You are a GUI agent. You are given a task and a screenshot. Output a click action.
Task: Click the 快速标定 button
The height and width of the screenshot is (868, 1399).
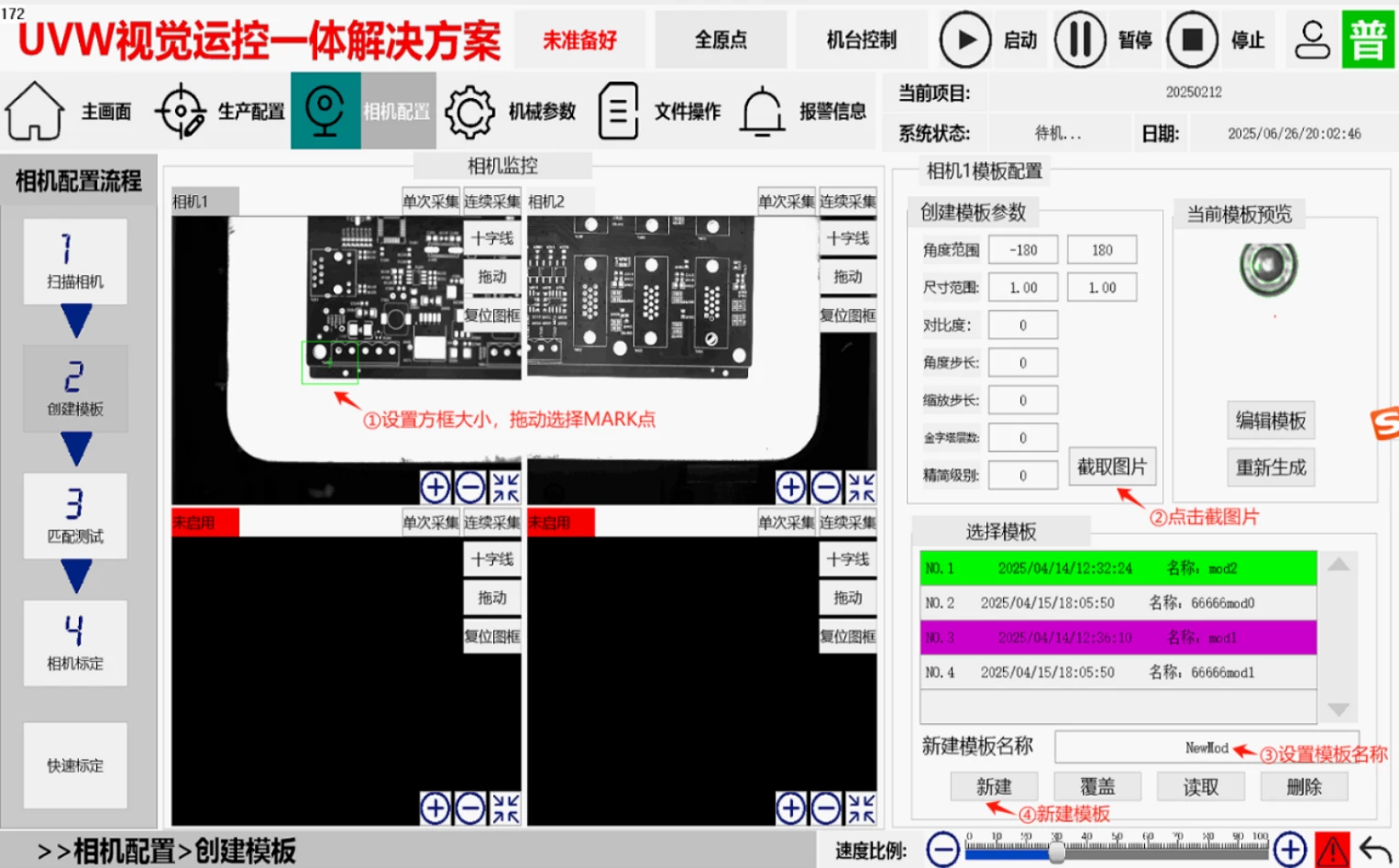75,765
